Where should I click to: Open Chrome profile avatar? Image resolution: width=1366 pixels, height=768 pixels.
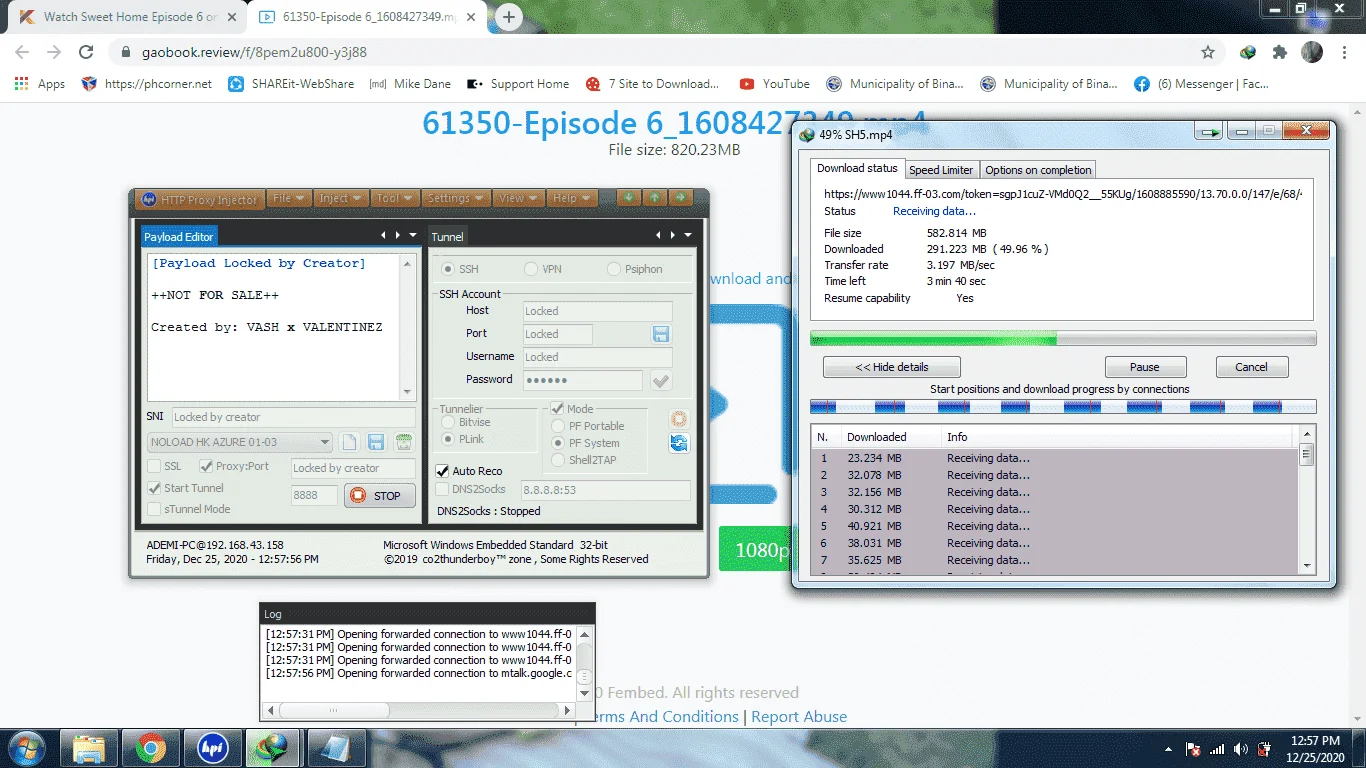point(1312,52)
